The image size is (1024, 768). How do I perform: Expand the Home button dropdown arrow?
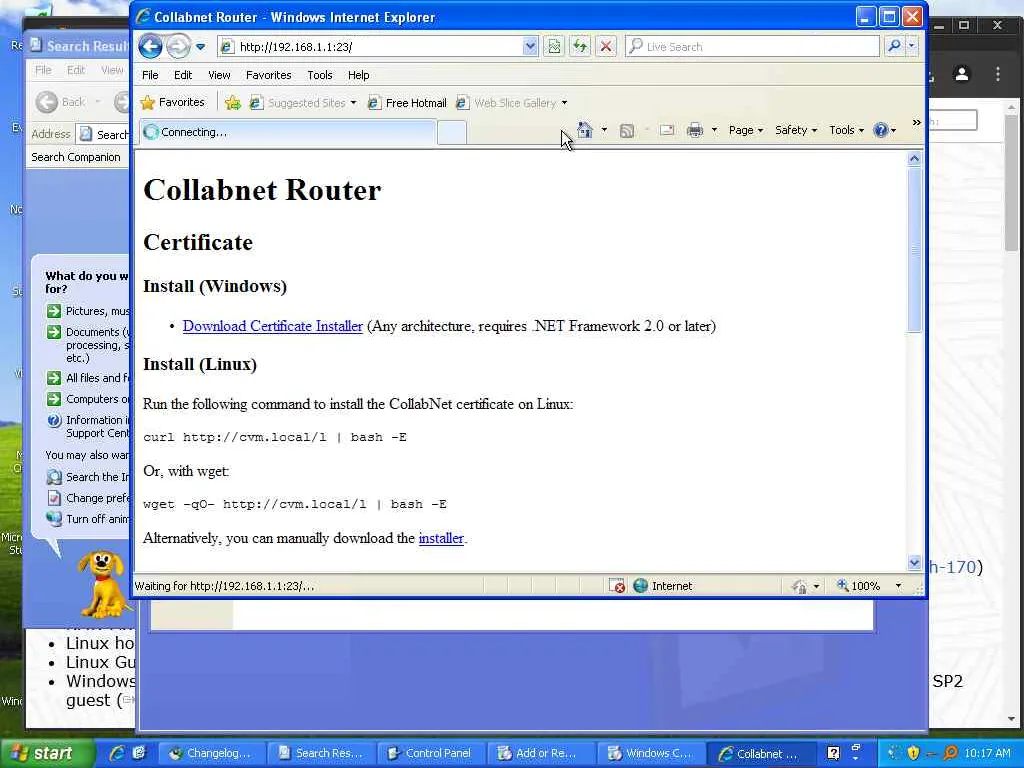[604, 130]
